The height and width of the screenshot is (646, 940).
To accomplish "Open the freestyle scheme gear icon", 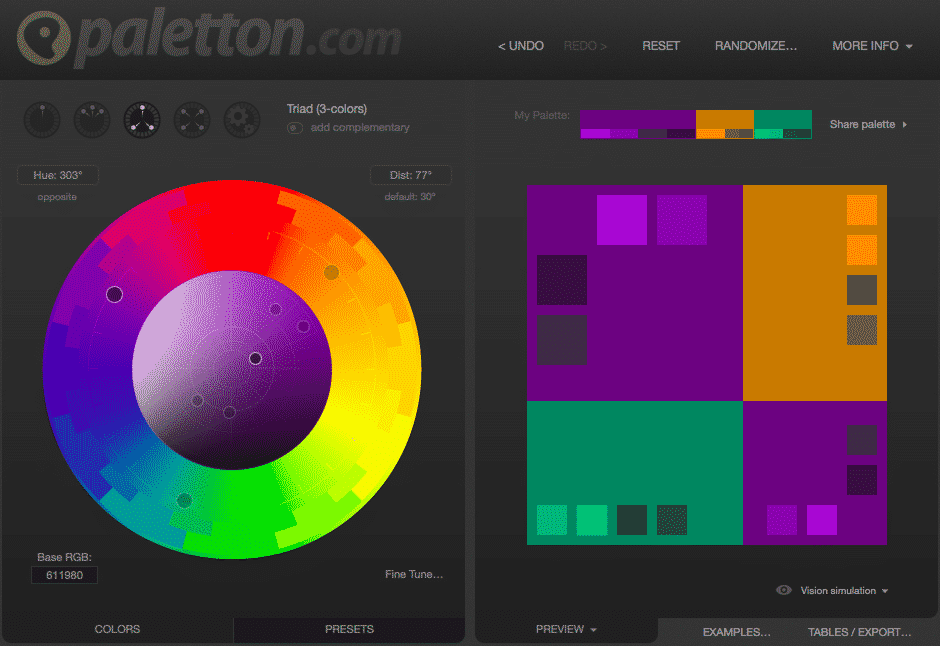I will coord(241,119).
